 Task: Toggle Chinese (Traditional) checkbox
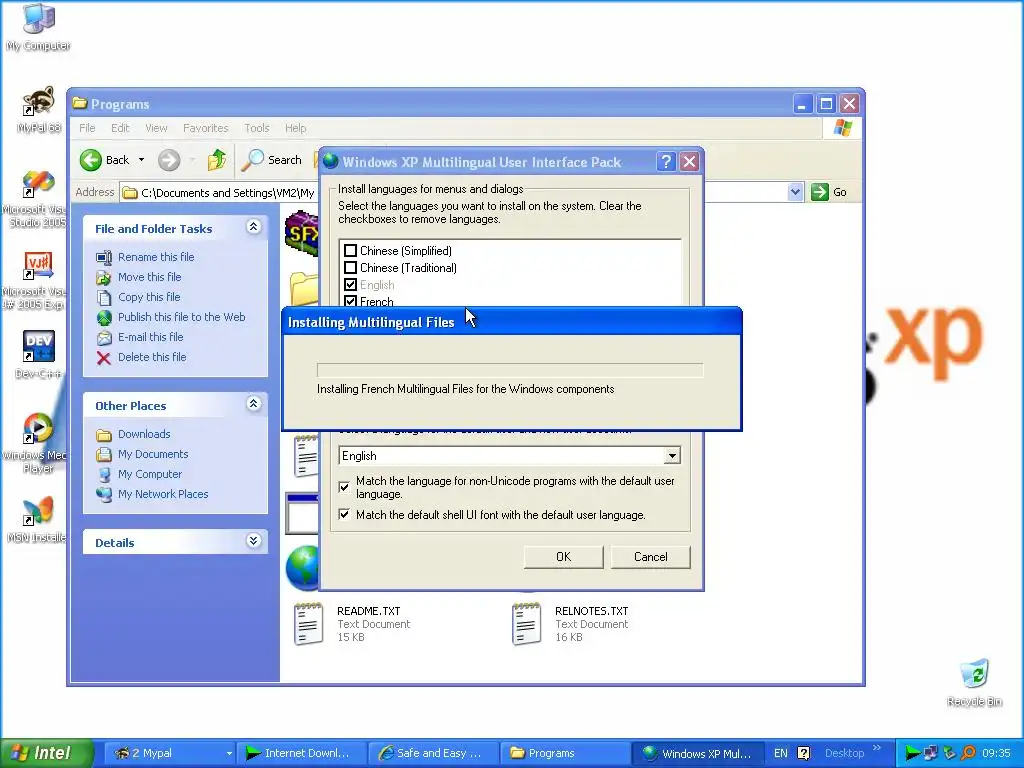(x=351, y=268)
